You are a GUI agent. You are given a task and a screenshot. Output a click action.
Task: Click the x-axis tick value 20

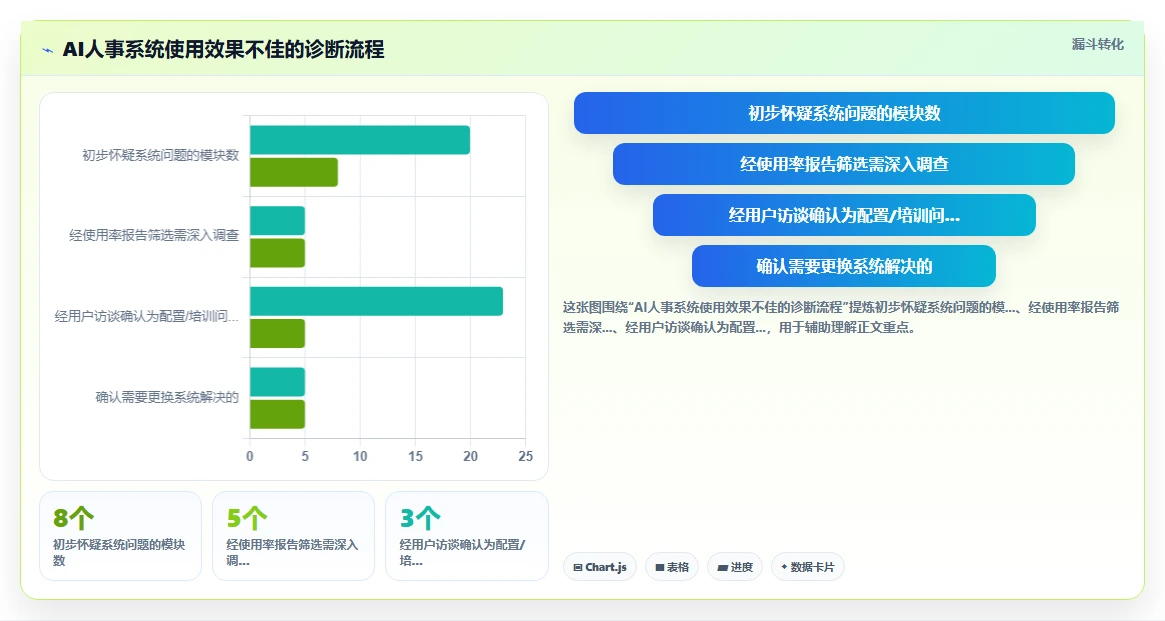(470, 456)
